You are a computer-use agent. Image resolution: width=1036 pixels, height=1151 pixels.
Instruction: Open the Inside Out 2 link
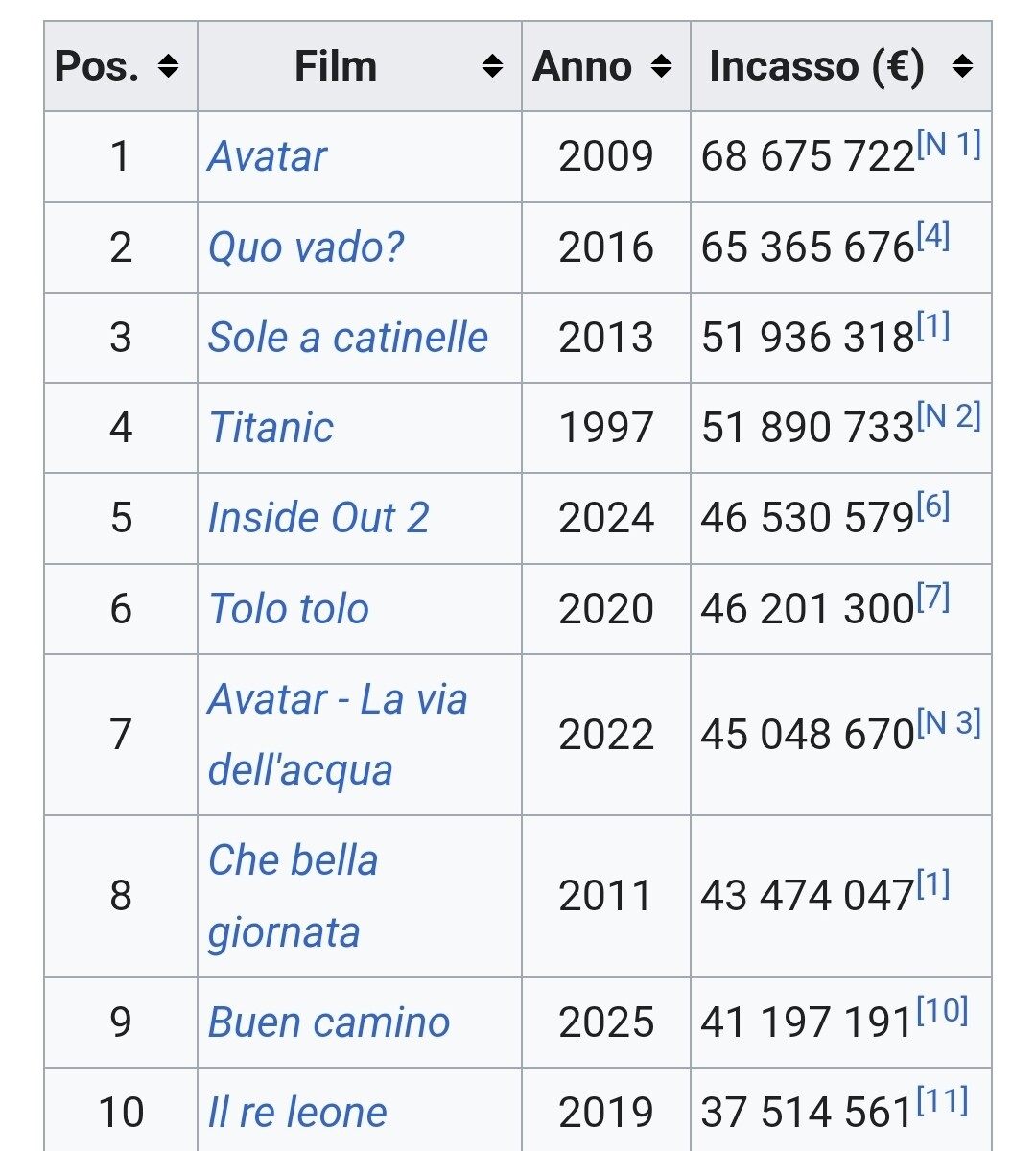[318, 518]
